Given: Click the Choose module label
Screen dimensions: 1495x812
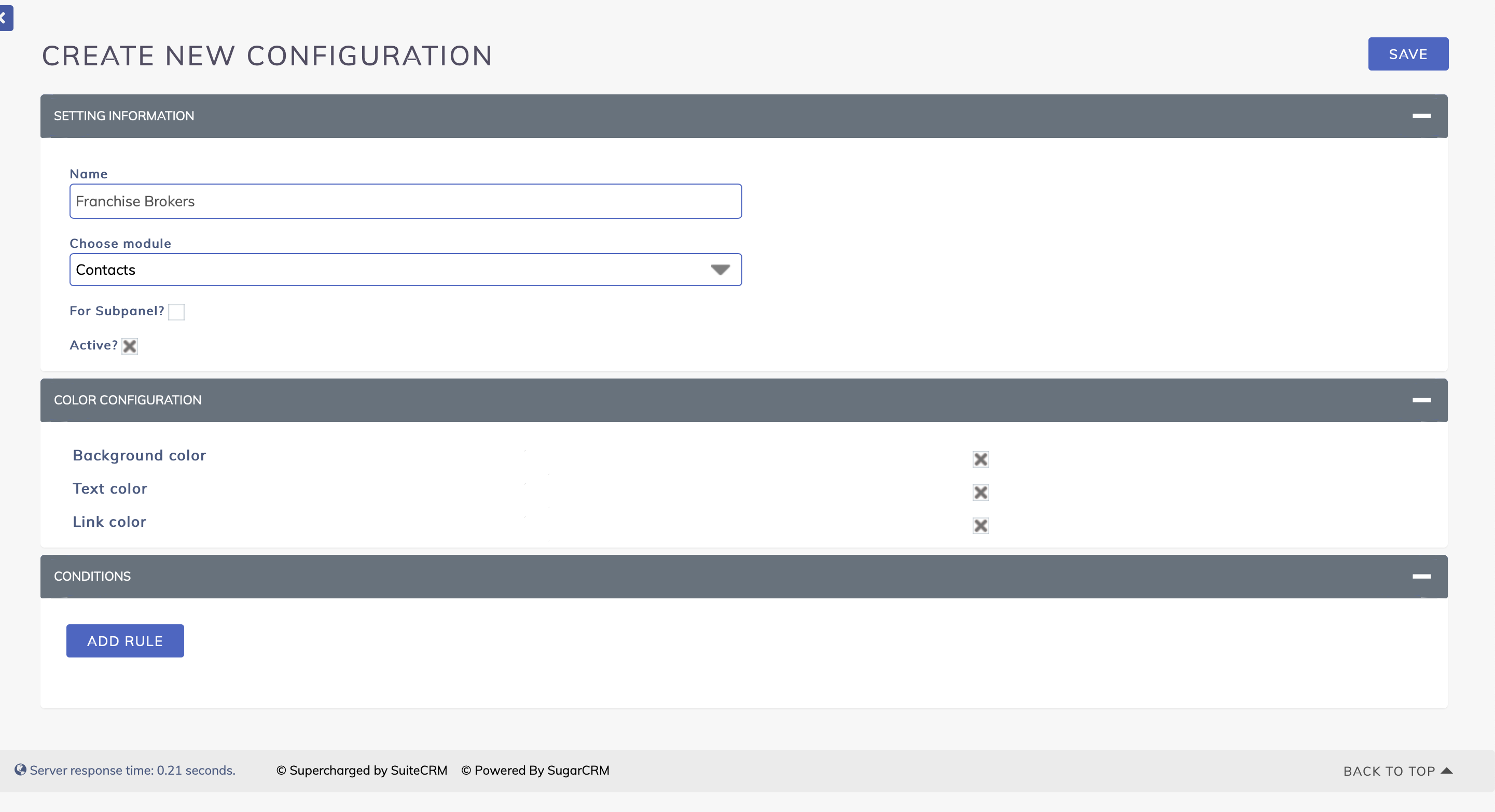Looking at the screenshot, I should pyautogui.click(x=120, y=244).
